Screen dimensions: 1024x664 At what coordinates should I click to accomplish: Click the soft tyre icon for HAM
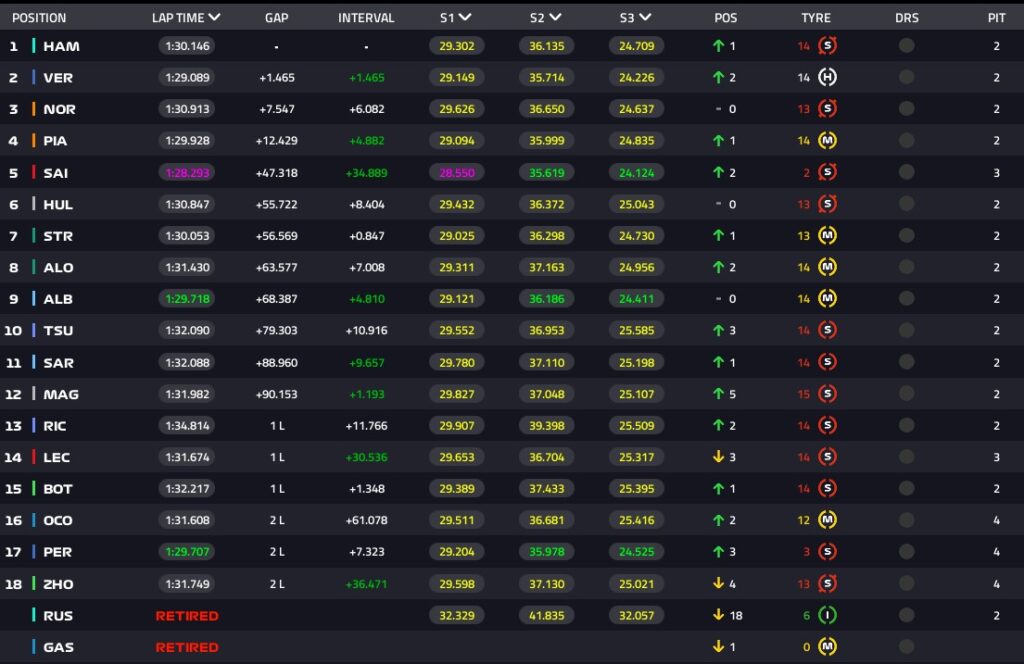tap(827, 46)
